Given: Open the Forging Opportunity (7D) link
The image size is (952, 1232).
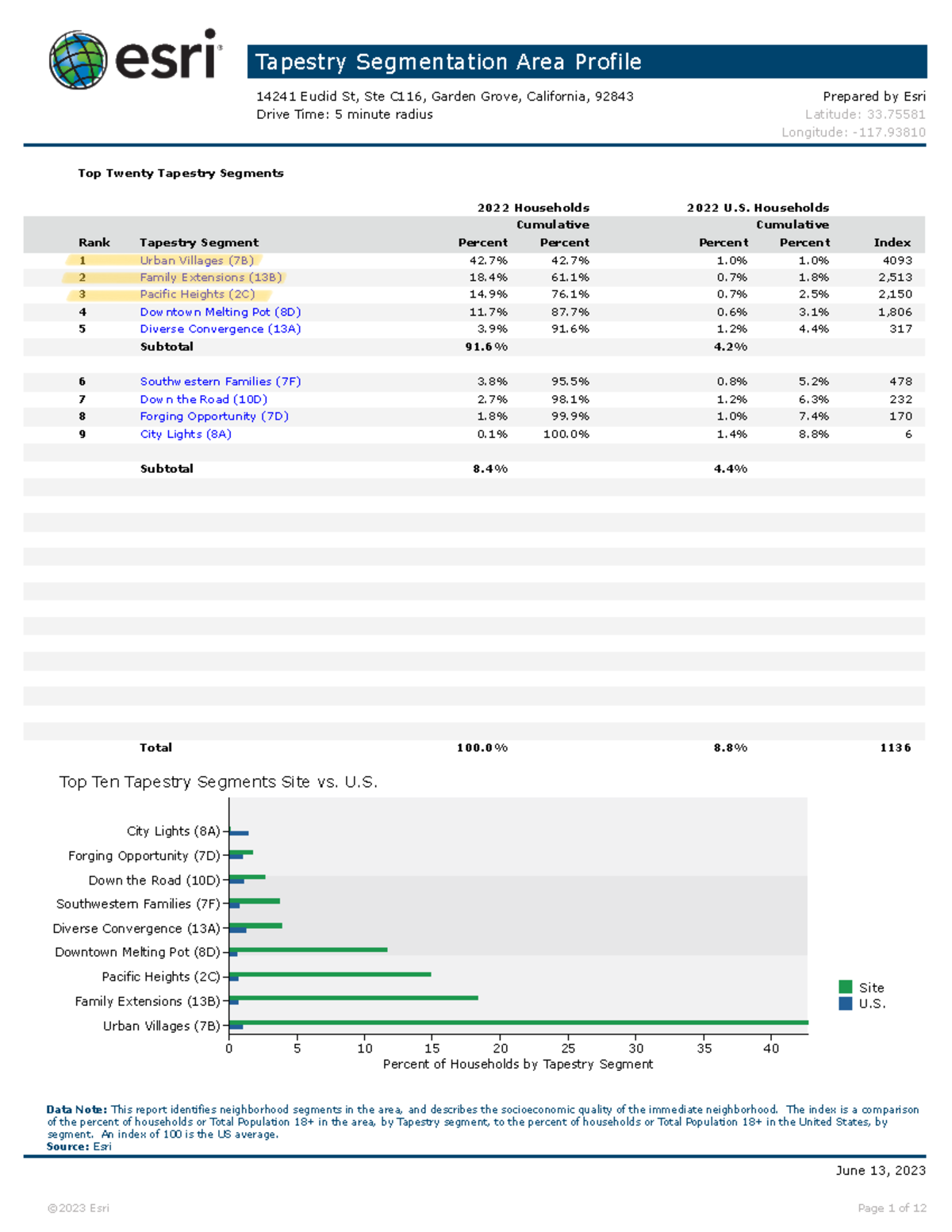Looking at the screenshot, I should [x=213, y=416].
